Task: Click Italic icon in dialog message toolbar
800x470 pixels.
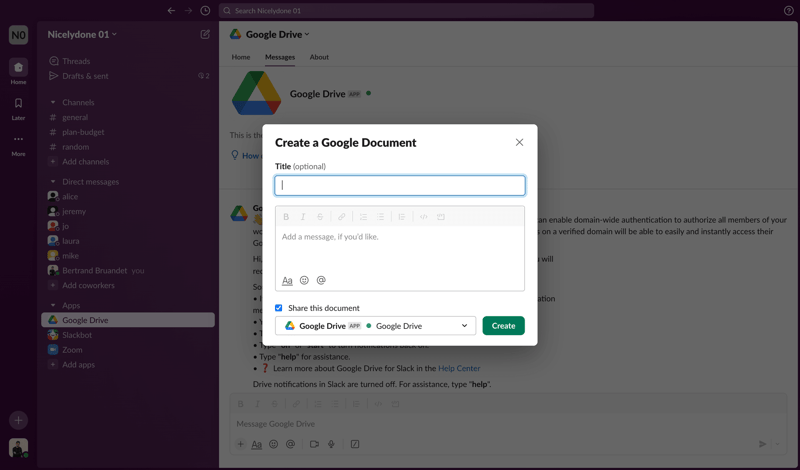Action: (303, 217)
